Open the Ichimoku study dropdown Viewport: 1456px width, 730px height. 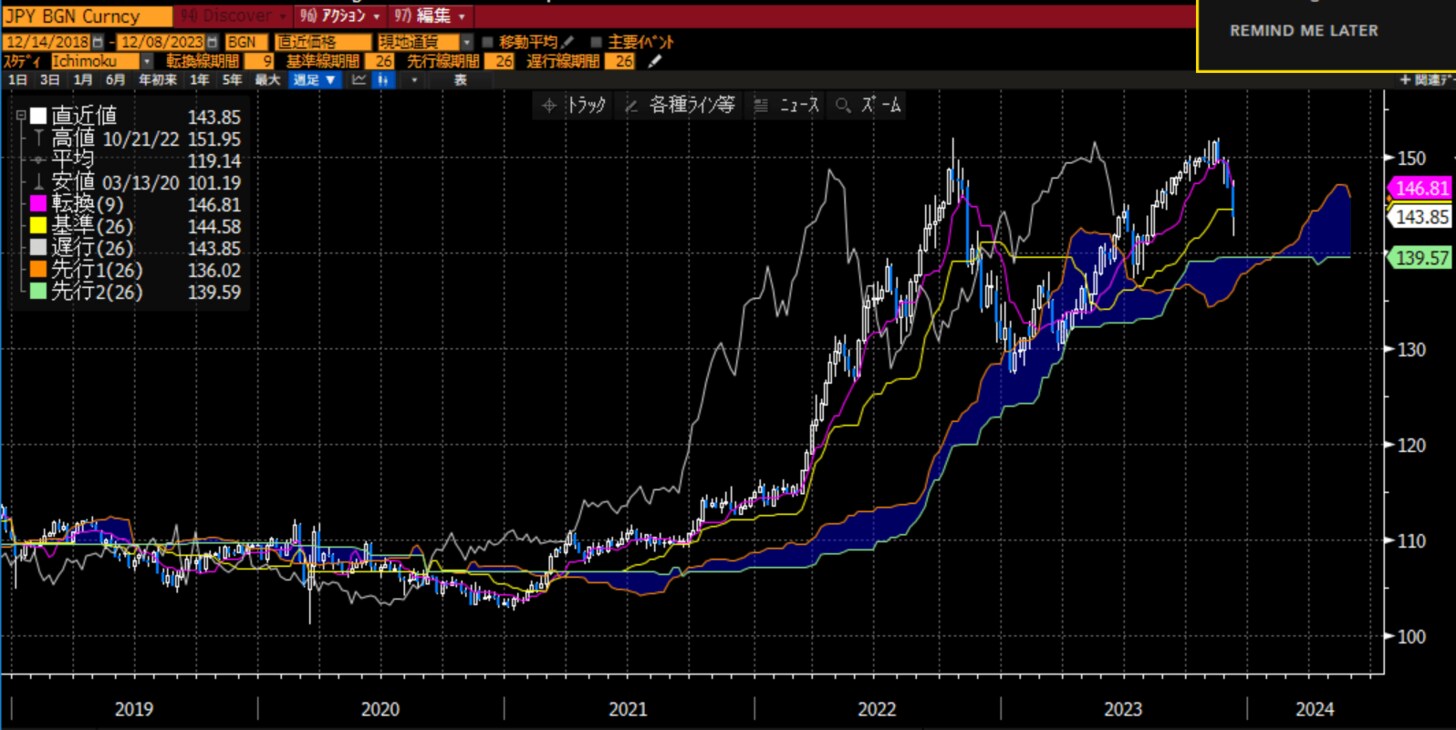pyautogui.click(x=147, y=61)
